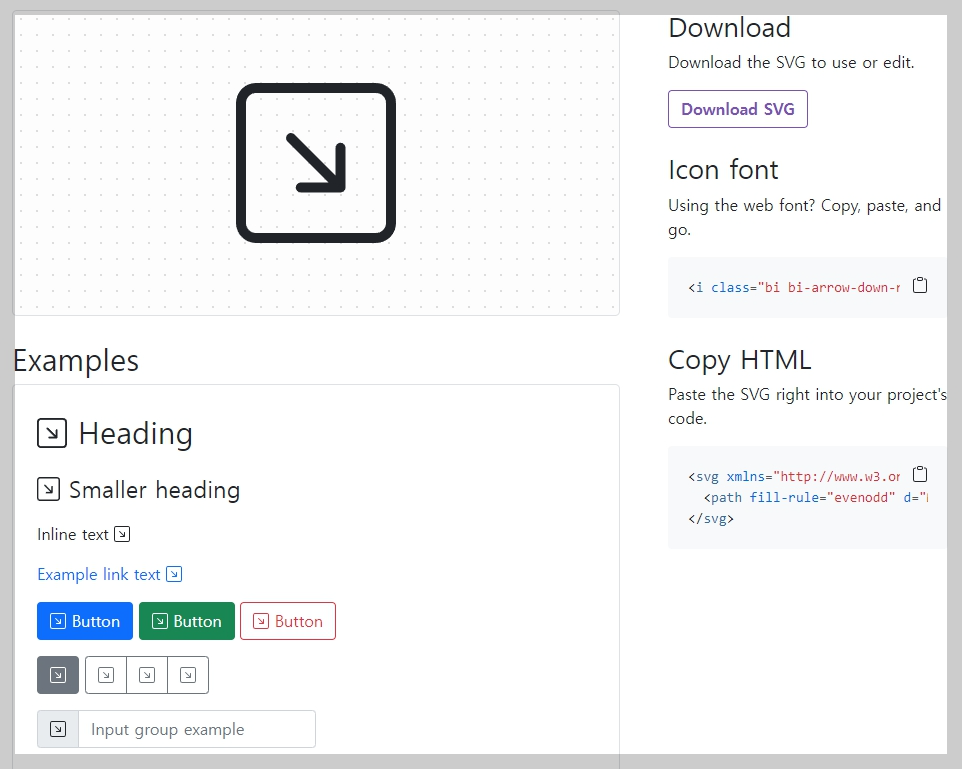Click the gray filled icon-only button
The width and height of the screenshot is (962, 769).
58,675
